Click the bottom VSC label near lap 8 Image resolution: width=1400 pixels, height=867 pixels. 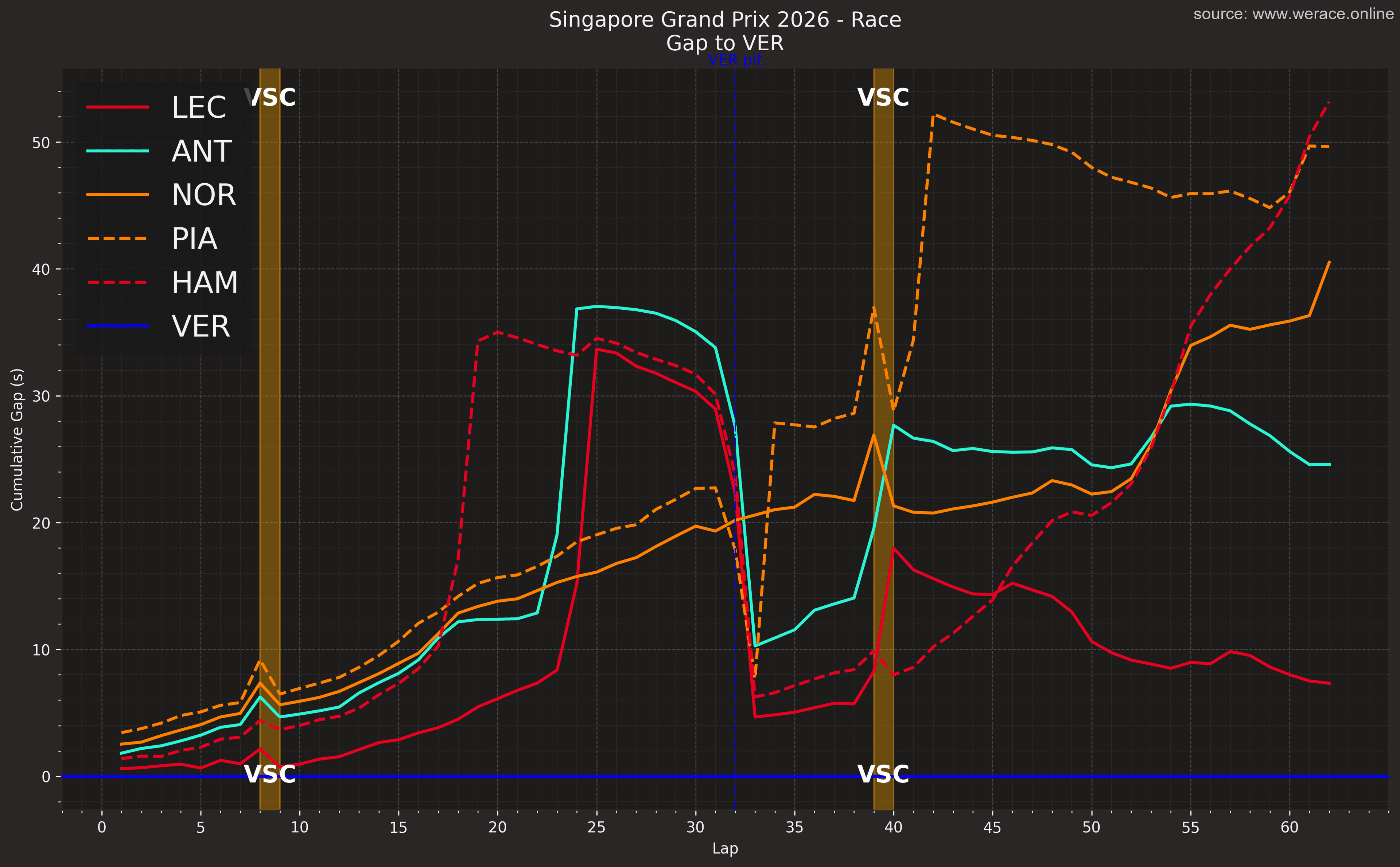[x=269, y=775]
